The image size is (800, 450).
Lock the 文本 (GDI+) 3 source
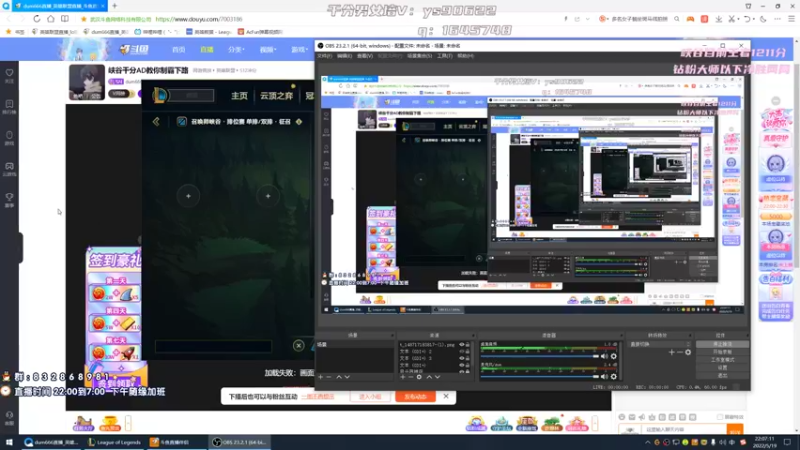[x=467, y=358]
